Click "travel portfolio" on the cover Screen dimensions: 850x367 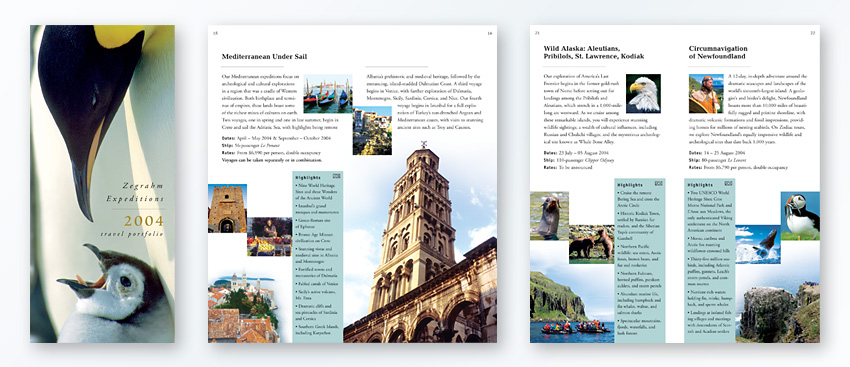[x=132, y=234]
